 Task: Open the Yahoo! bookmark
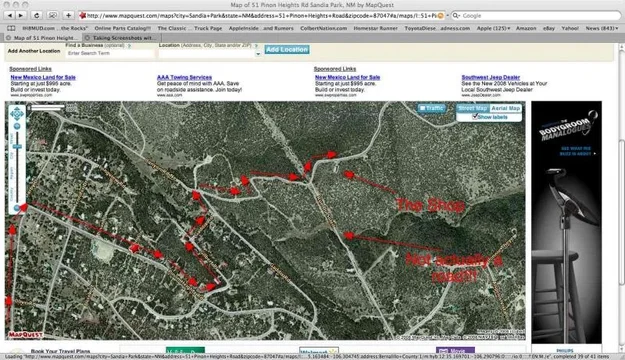click(570, 28)
